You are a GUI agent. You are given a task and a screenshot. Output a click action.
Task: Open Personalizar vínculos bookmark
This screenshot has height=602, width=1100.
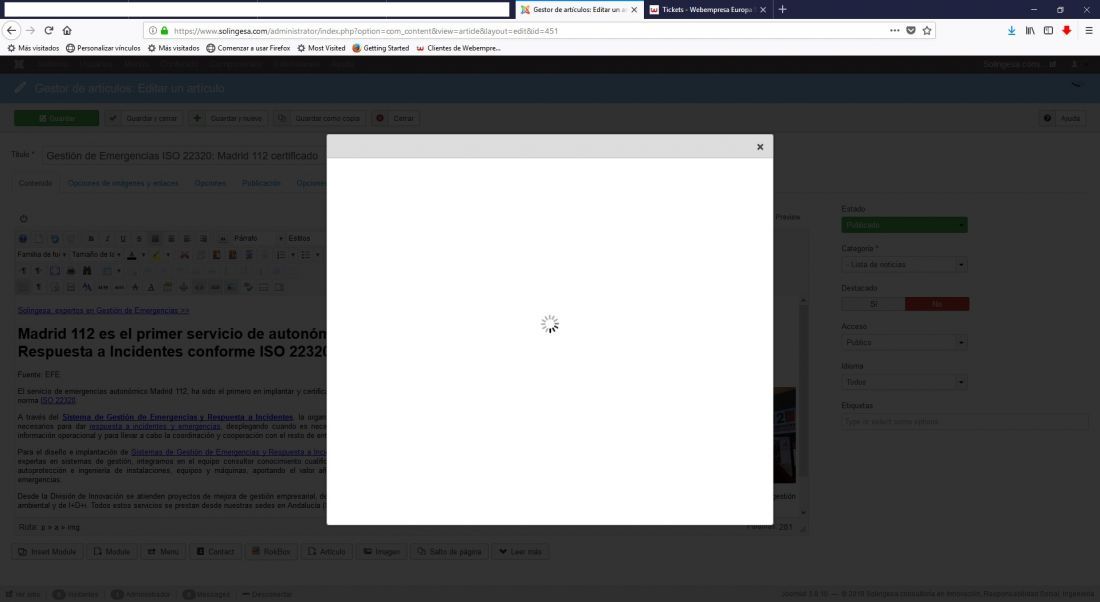click(x=103, y=48)
